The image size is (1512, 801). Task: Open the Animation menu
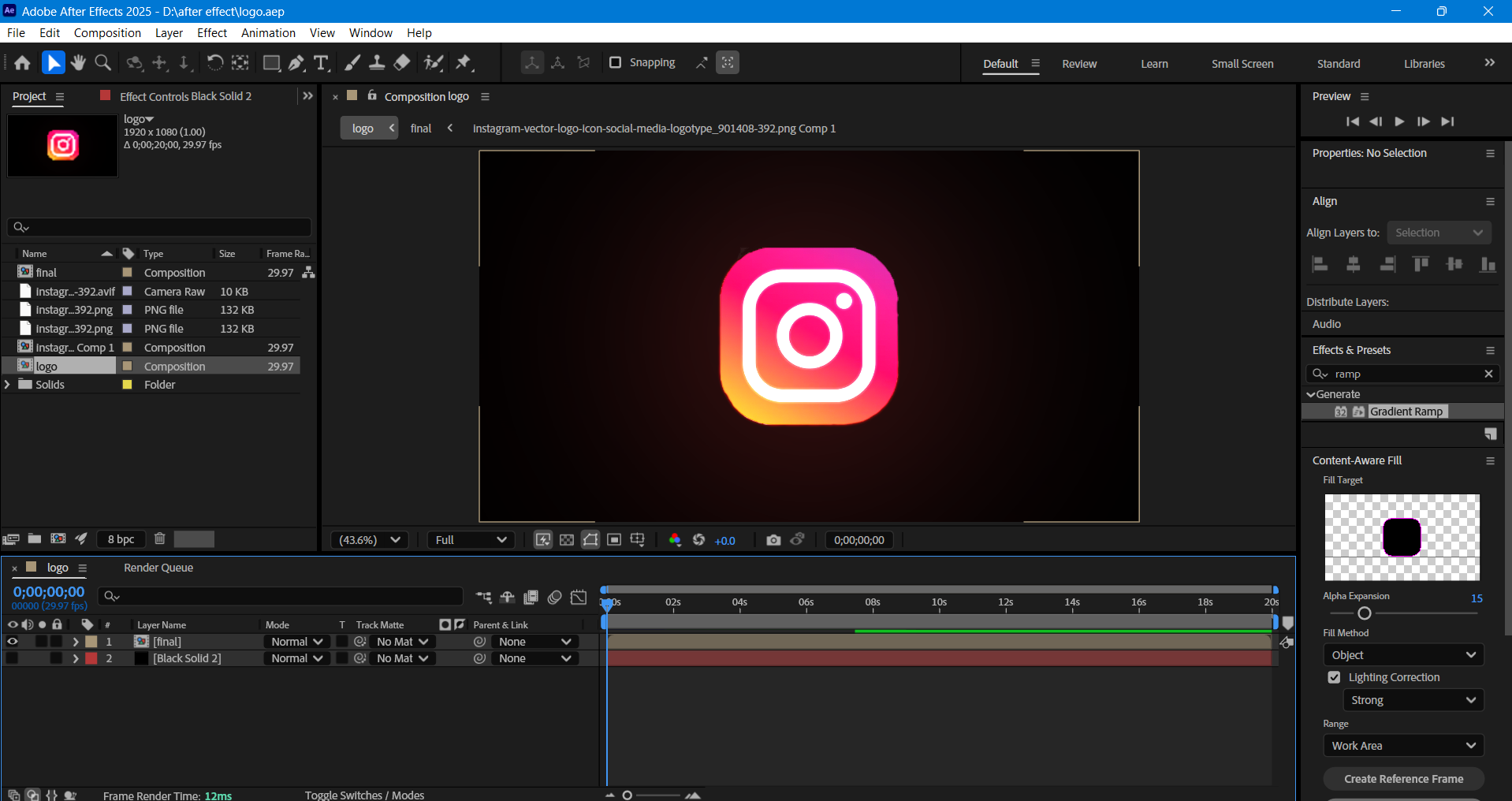coord(268,33)
